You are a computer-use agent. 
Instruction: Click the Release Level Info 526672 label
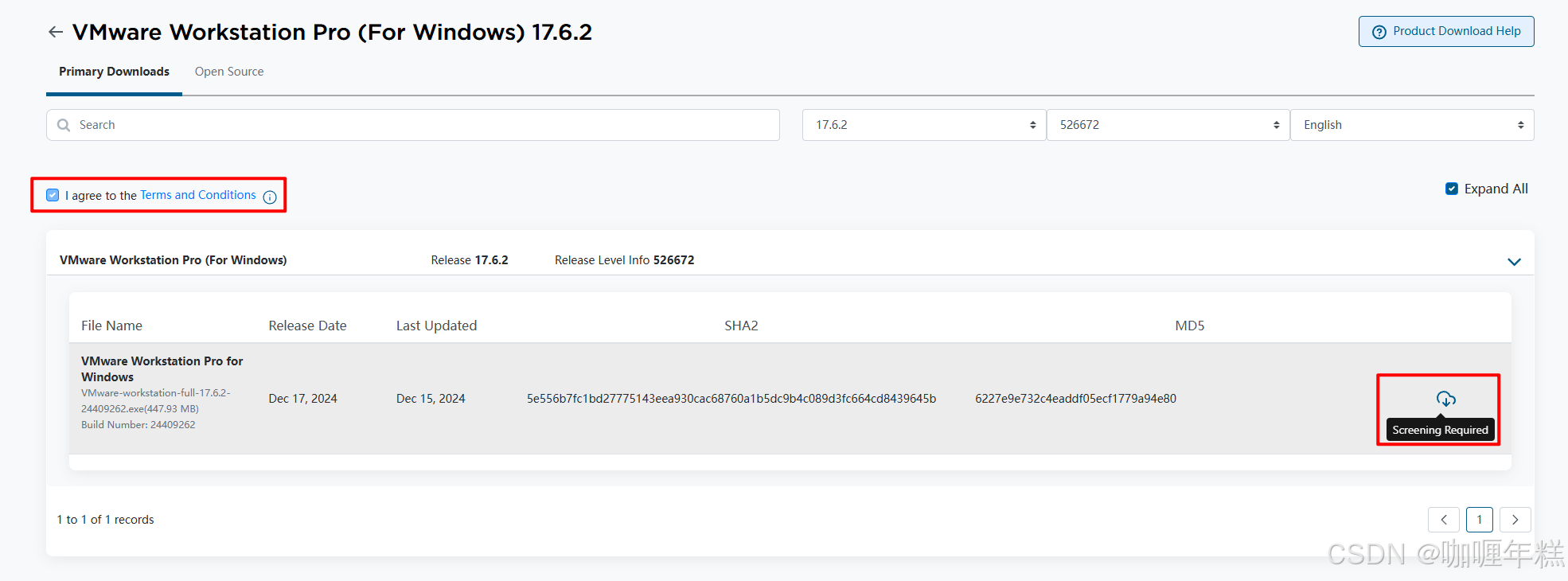pyautogui.click(x=624, y=260)
